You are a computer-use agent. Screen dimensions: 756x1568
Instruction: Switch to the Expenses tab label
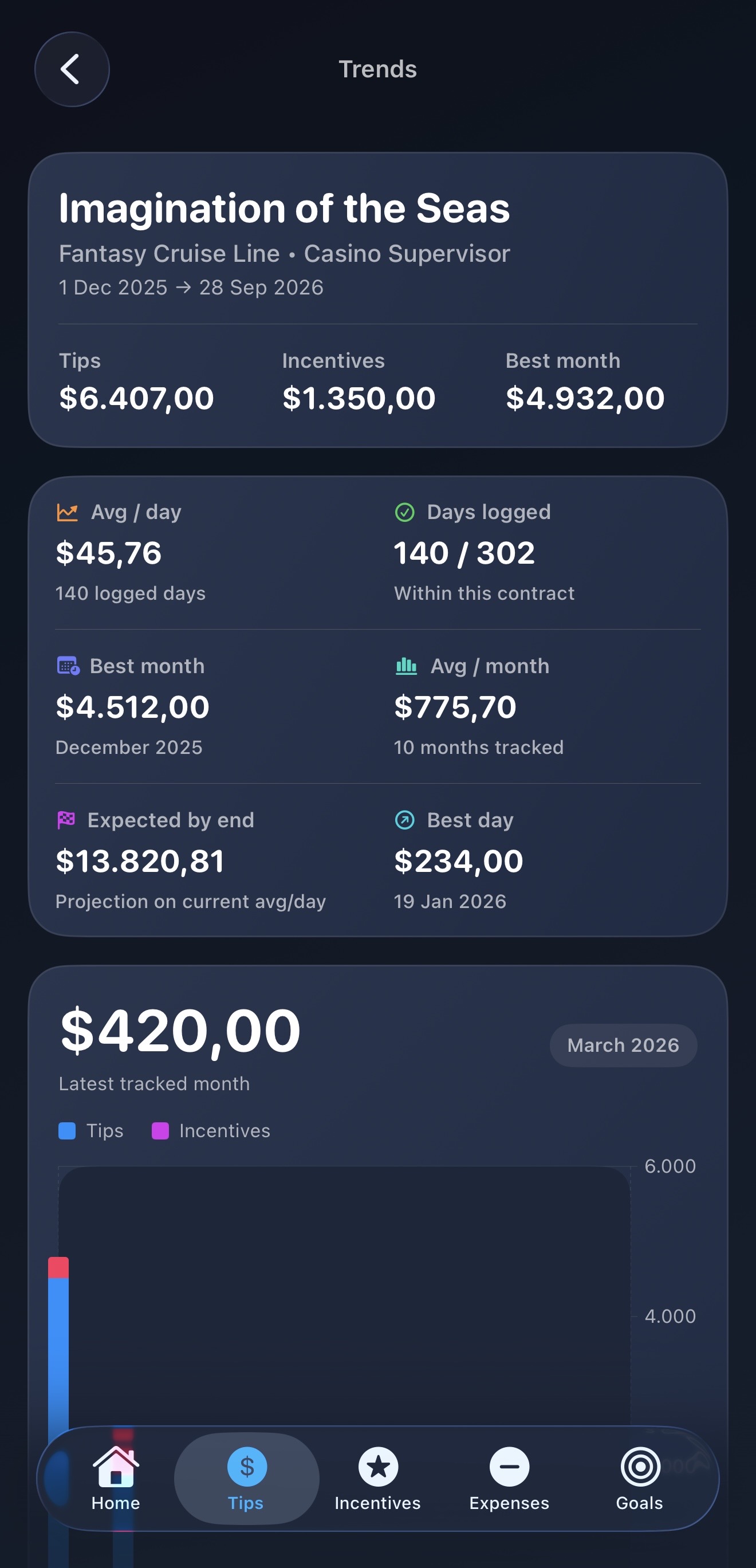coord(510,1503)
